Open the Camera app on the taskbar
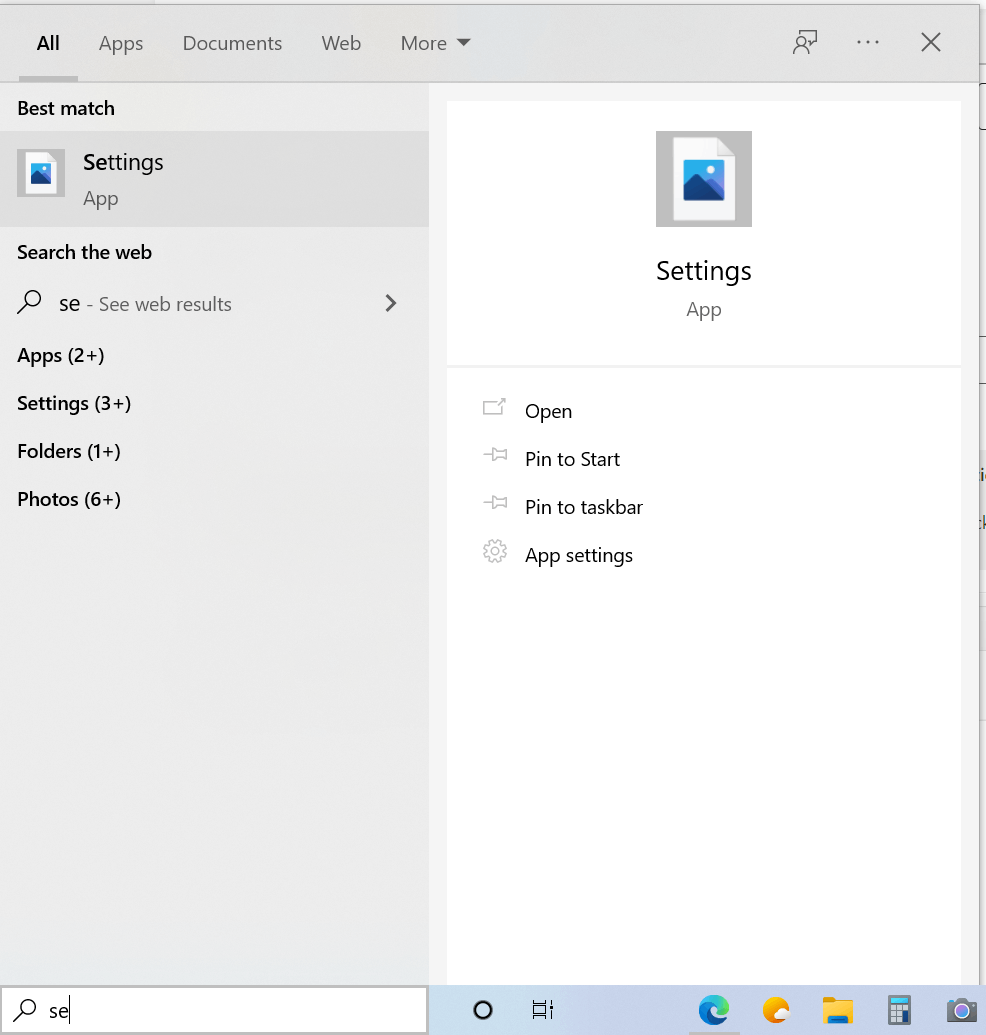This screenshot has height=1035, width=986. 962,1010
